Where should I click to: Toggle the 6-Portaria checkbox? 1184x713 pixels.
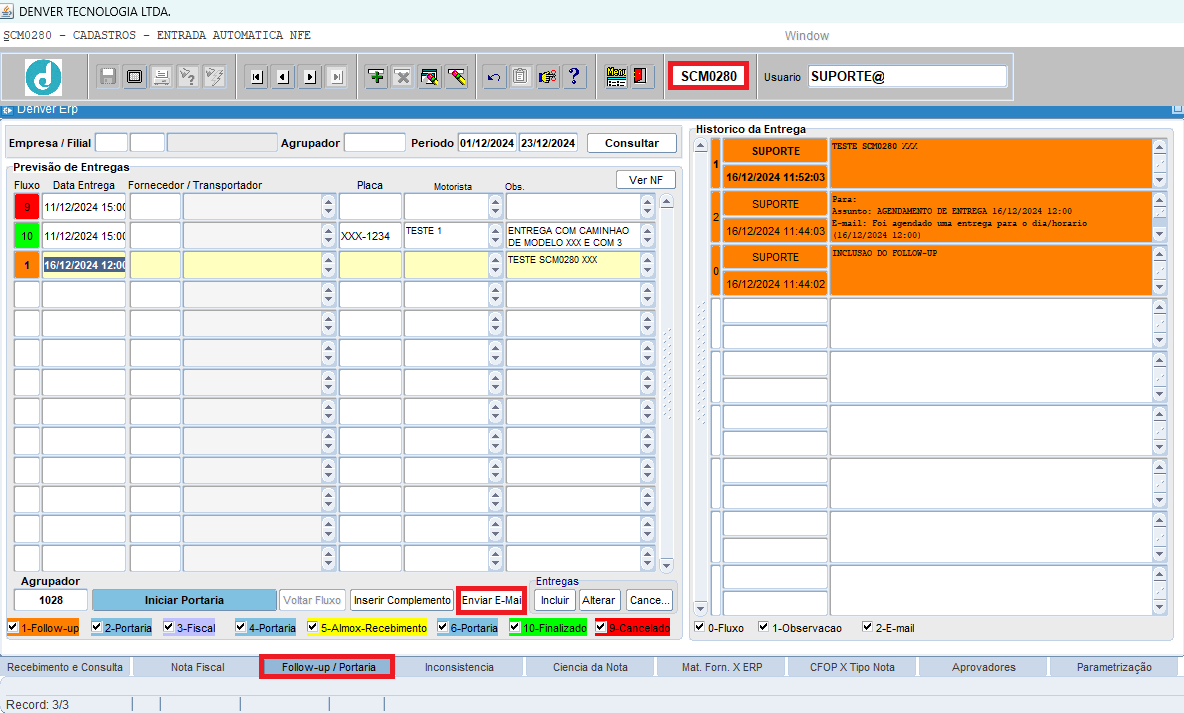click(x=442, y=627)
